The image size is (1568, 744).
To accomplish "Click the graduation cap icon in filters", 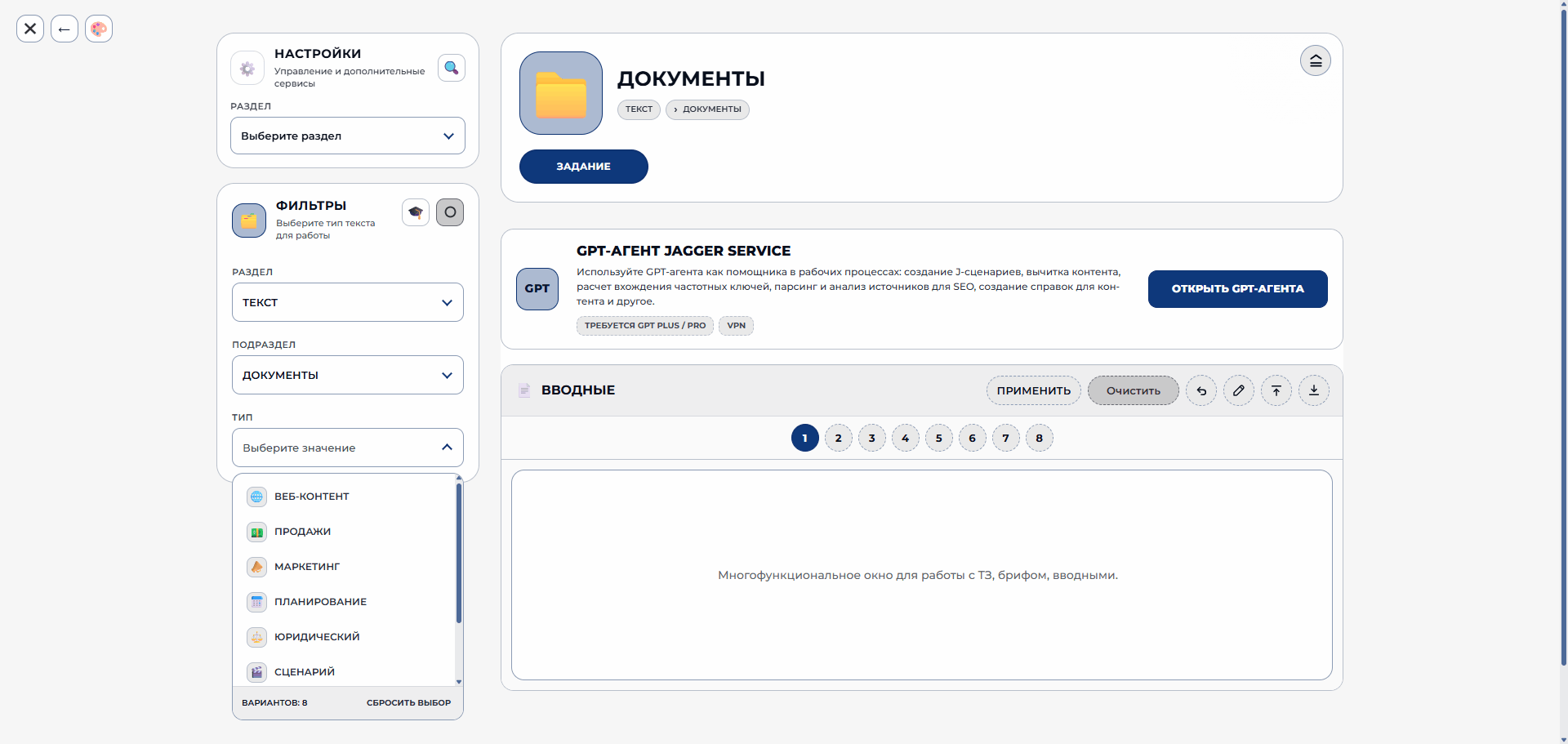I will 416,212.
